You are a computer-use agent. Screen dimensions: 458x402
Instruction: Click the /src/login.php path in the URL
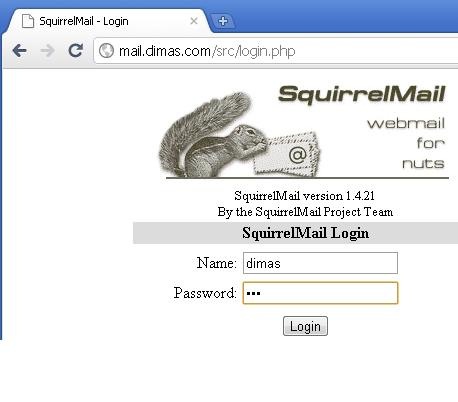pyautogui.click(x=253, y=51)
